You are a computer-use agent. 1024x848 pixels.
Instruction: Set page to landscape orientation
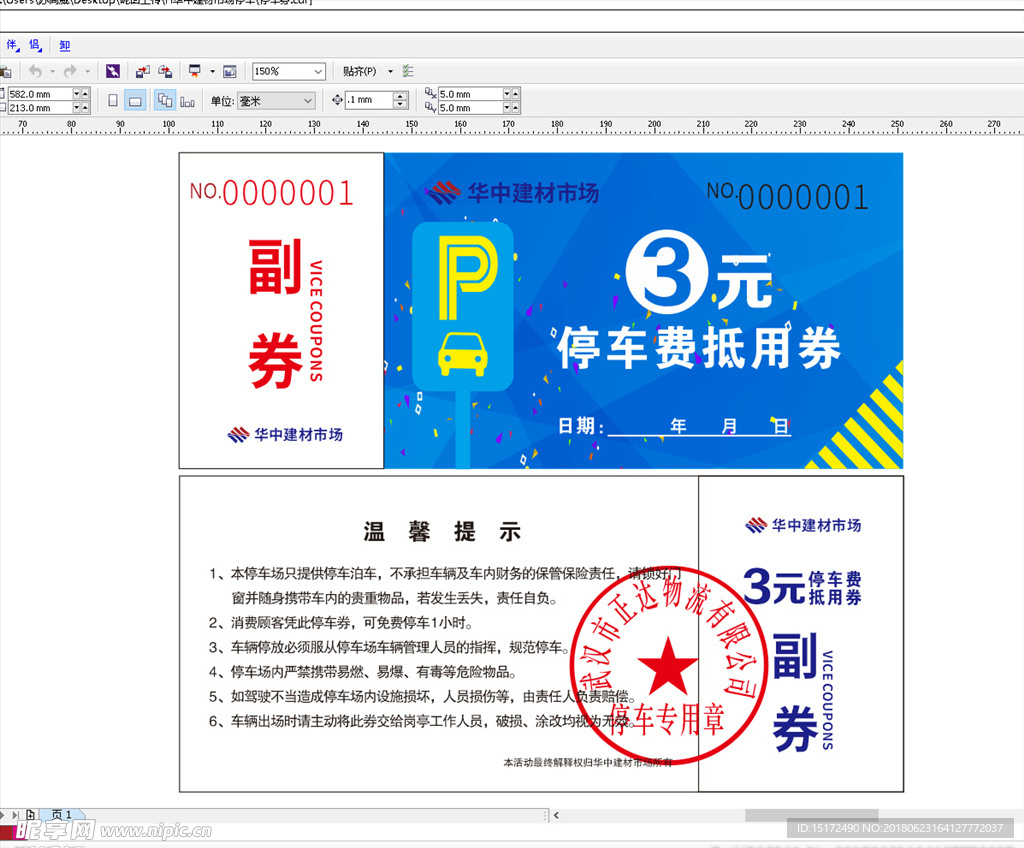135,101
